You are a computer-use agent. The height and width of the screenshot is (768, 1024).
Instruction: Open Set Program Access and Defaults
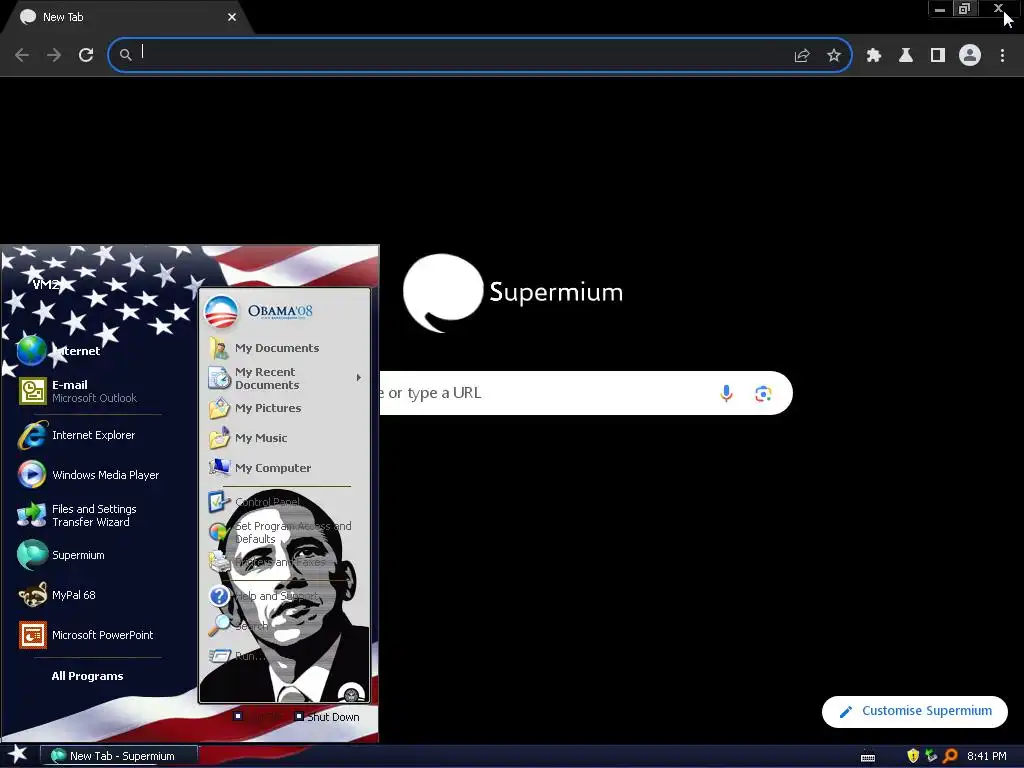281,532
